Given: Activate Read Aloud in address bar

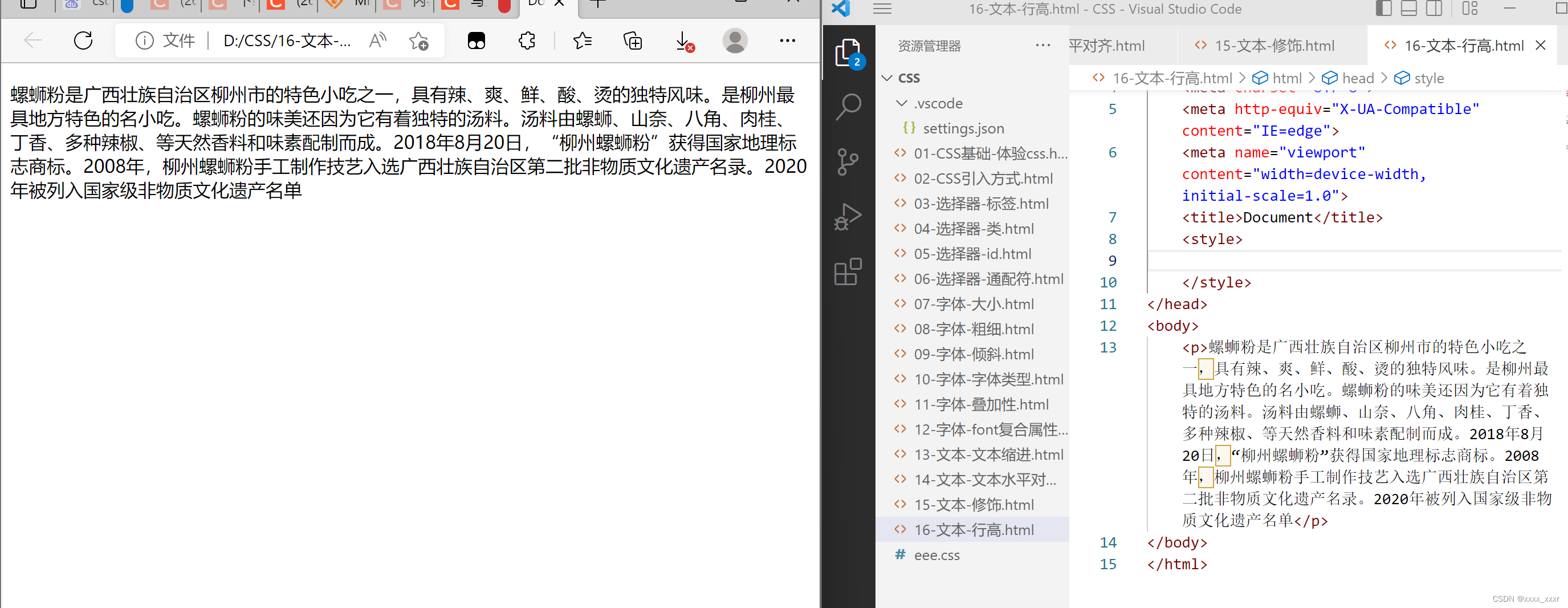Looking at the screenshot, I should [378, 41].
